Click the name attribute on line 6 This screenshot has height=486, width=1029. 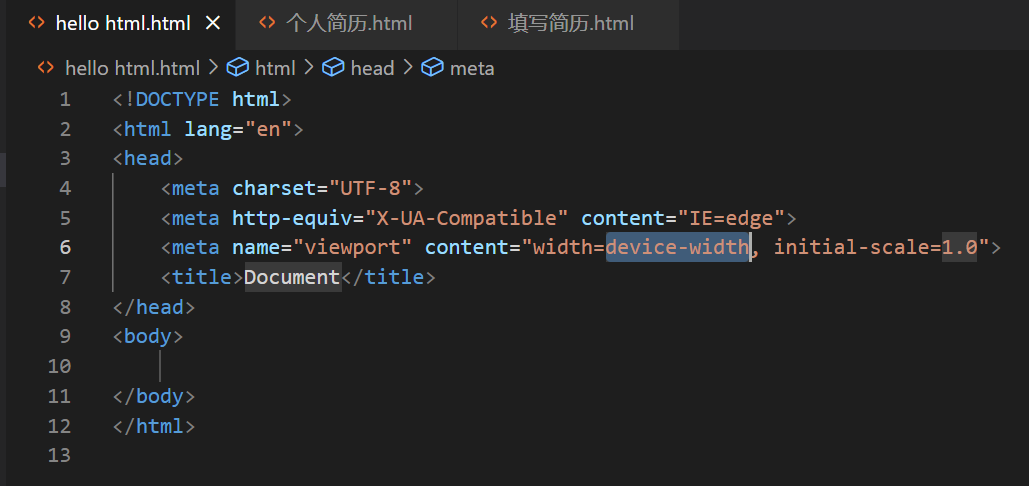(x=256, y=247)
